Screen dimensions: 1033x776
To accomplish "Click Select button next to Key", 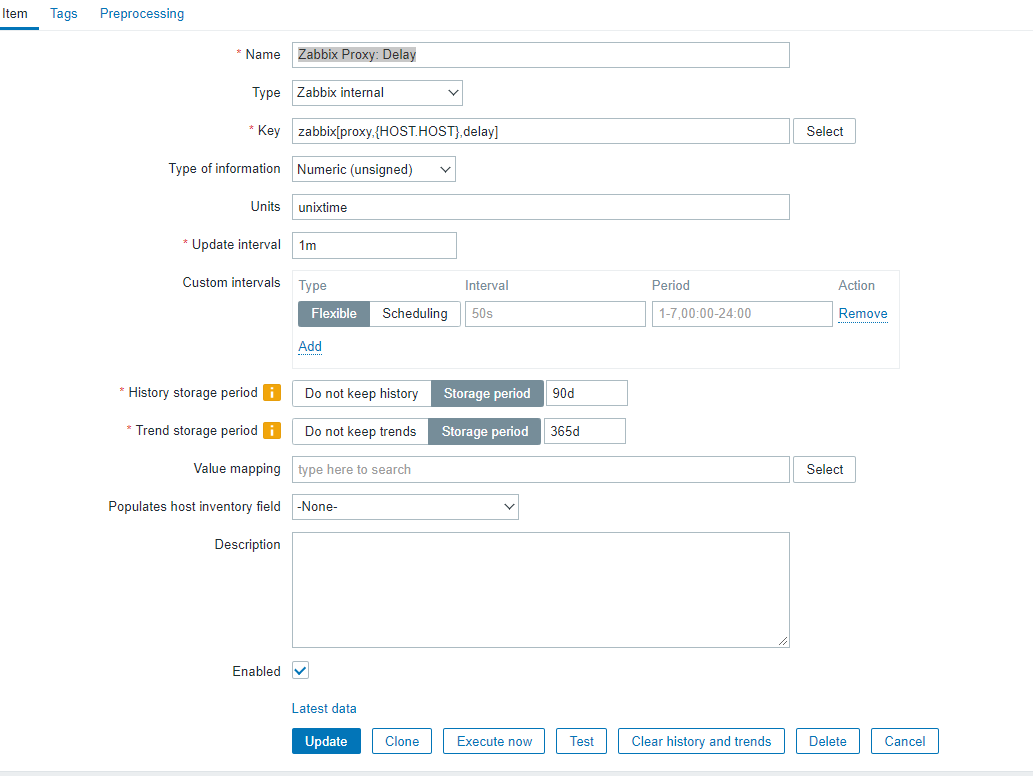I will (824, 131).
